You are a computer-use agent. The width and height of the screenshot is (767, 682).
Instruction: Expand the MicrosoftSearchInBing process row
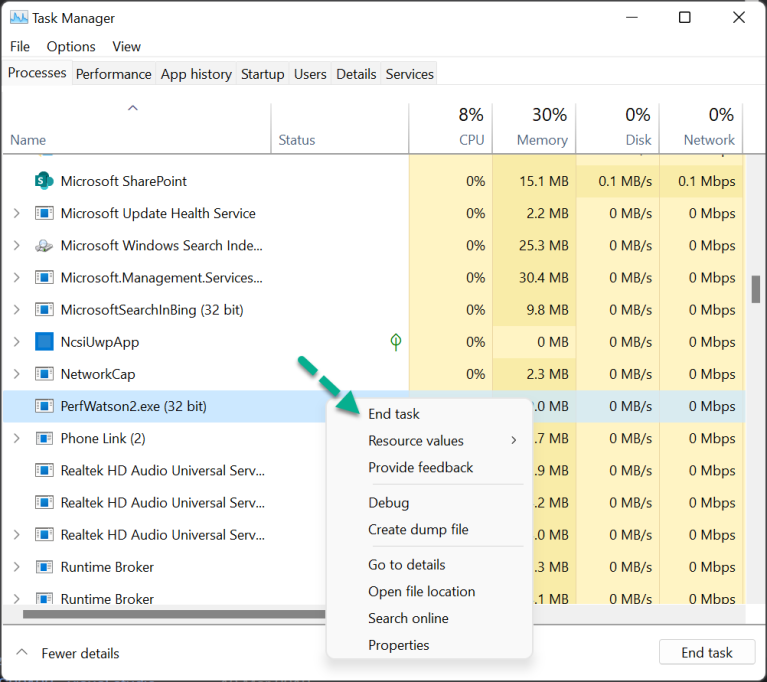coord(16,310)
